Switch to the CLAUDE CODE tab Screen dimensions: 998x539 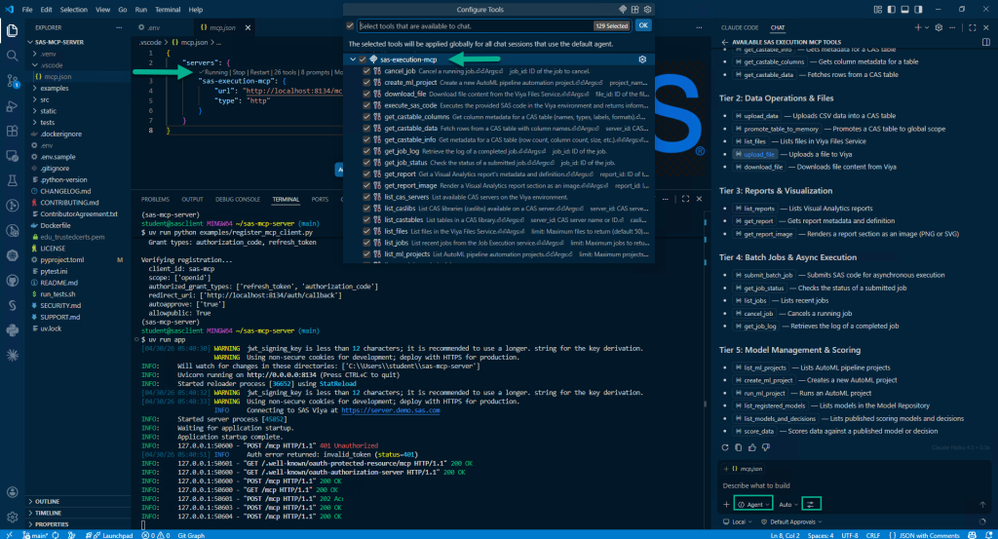point(740,27)
